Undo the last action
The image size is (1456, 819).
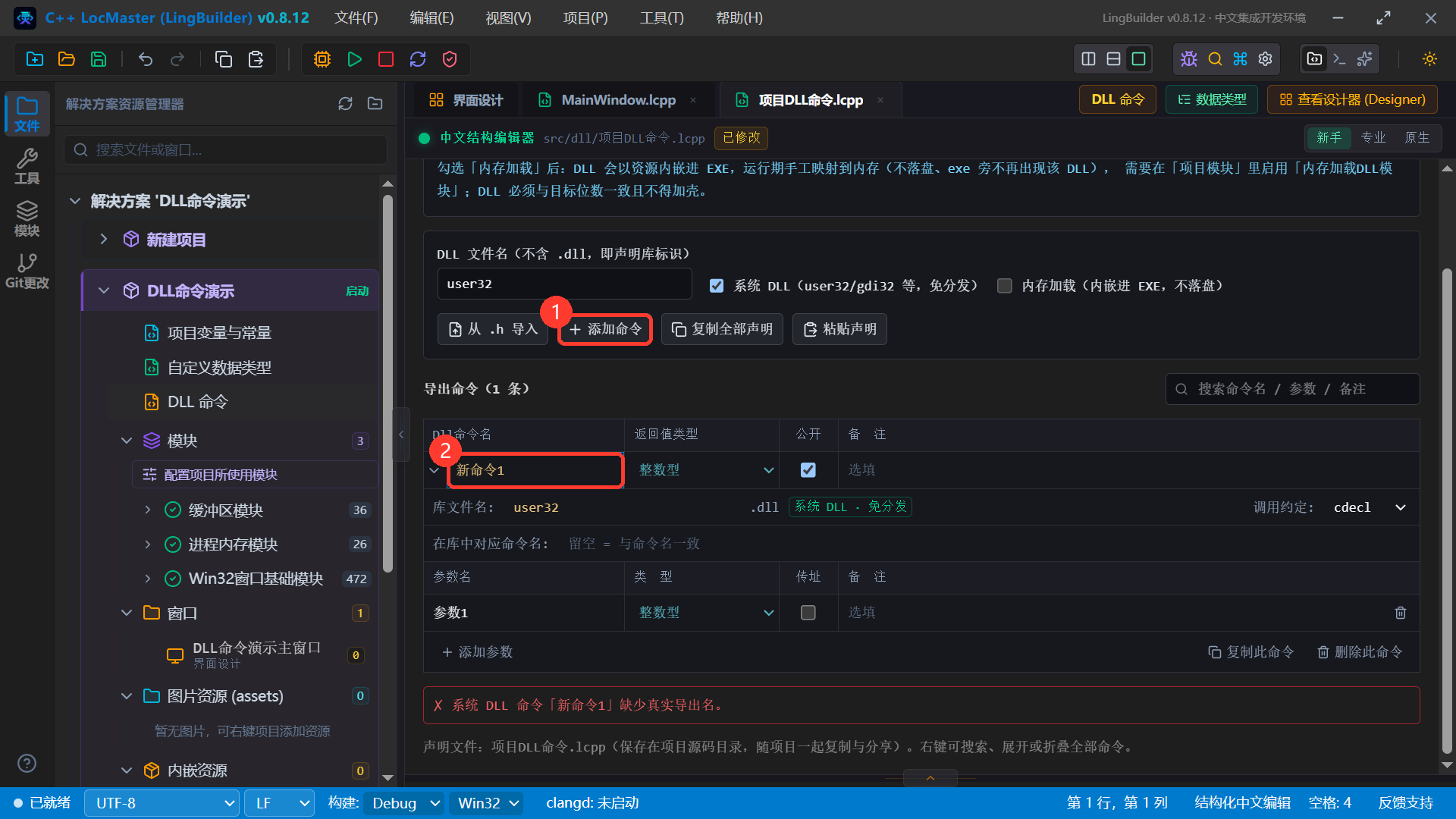(146, 59)
